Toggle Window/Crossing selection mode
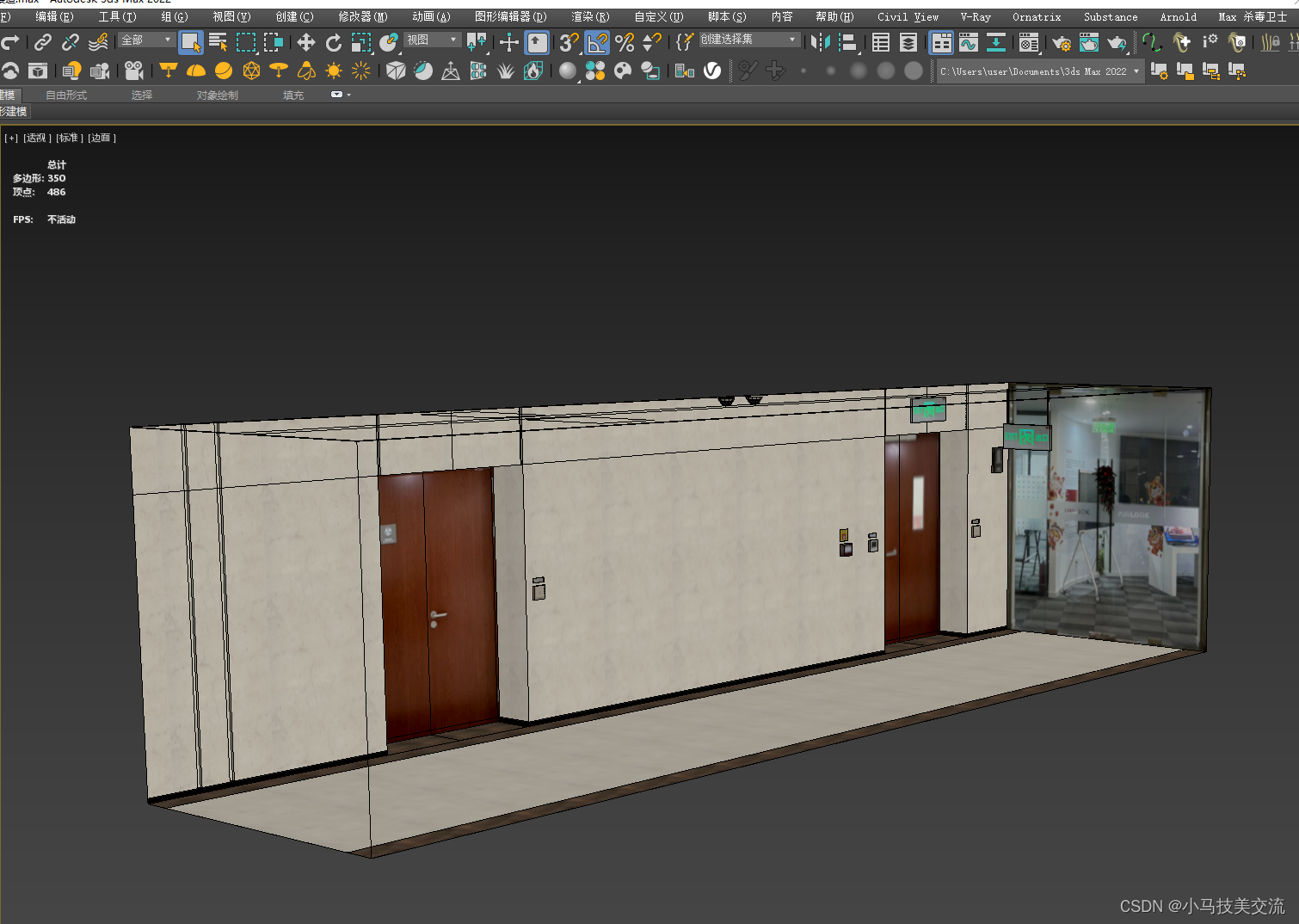Image resolution: width=1299 pixels, height=924 pixels. [274, 41]
